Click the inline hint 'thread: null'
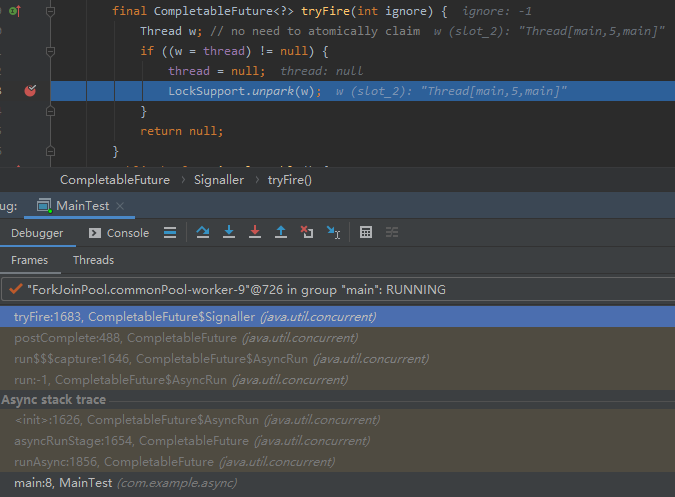Screen dimensions: 675x497 (322, 71)
